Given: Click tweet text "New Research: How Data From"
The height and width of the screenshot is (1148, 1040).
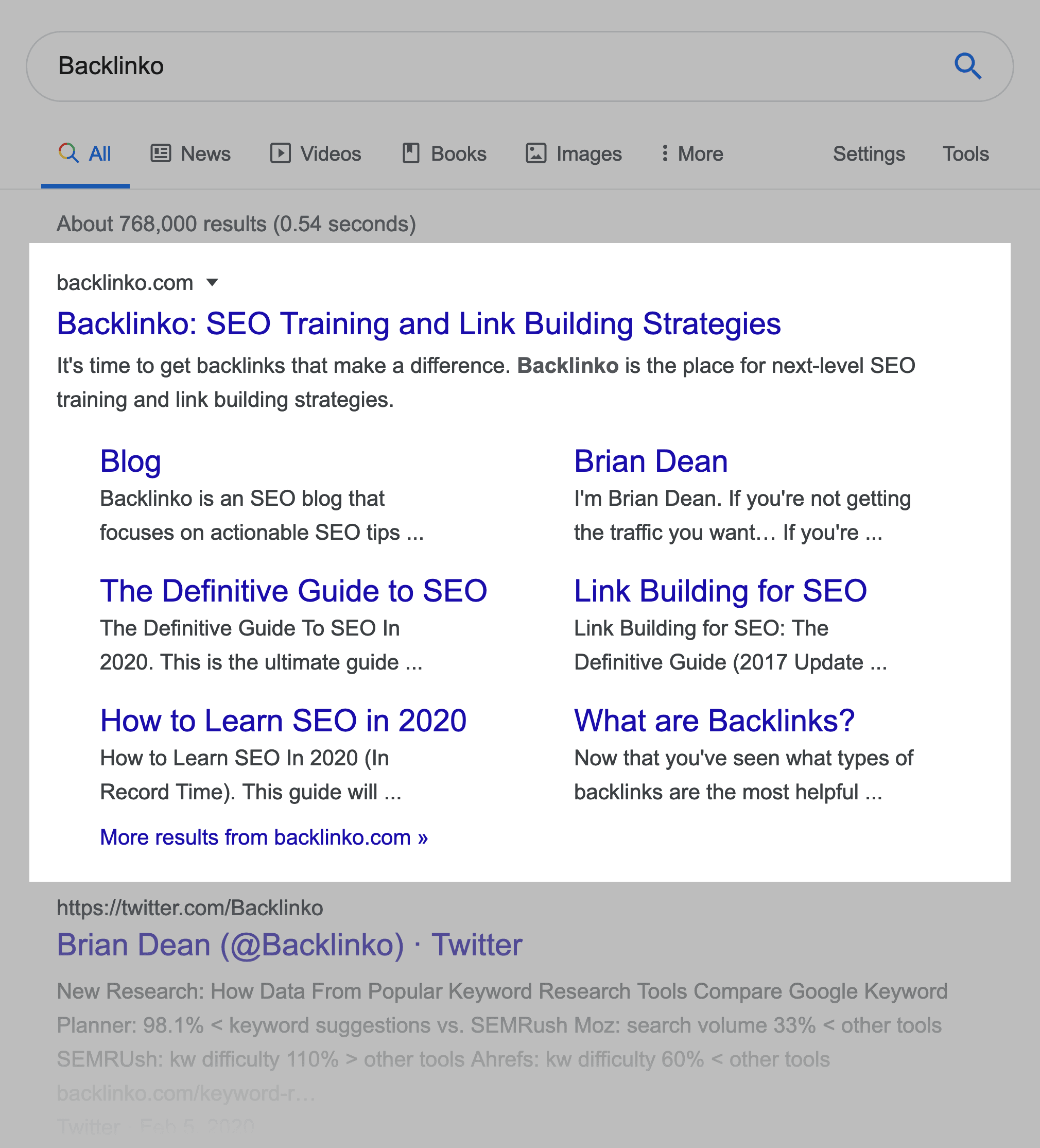Looking at the screenshot, I should coord(502,991).
